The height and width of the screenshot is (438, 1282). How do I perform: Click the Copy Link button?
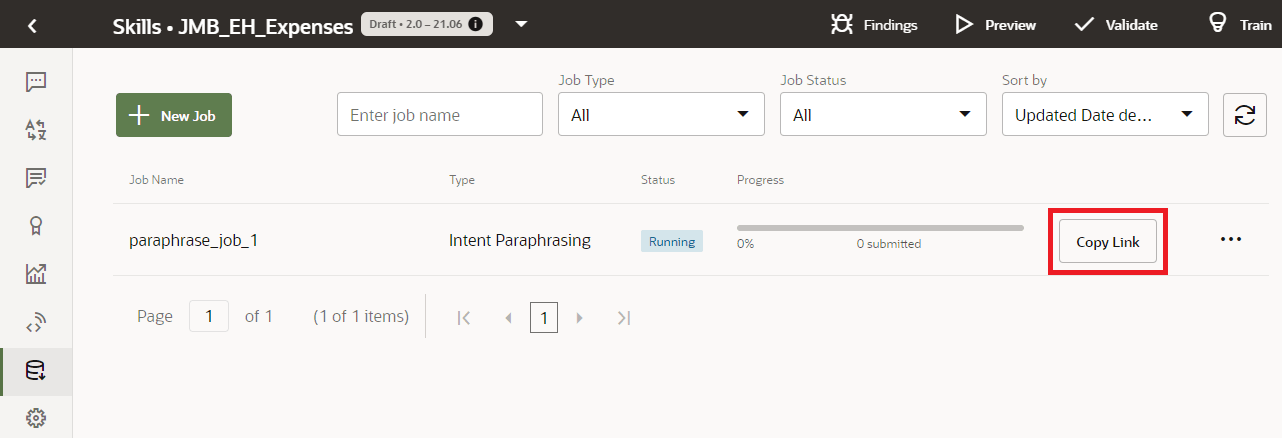pos(1107,242)
